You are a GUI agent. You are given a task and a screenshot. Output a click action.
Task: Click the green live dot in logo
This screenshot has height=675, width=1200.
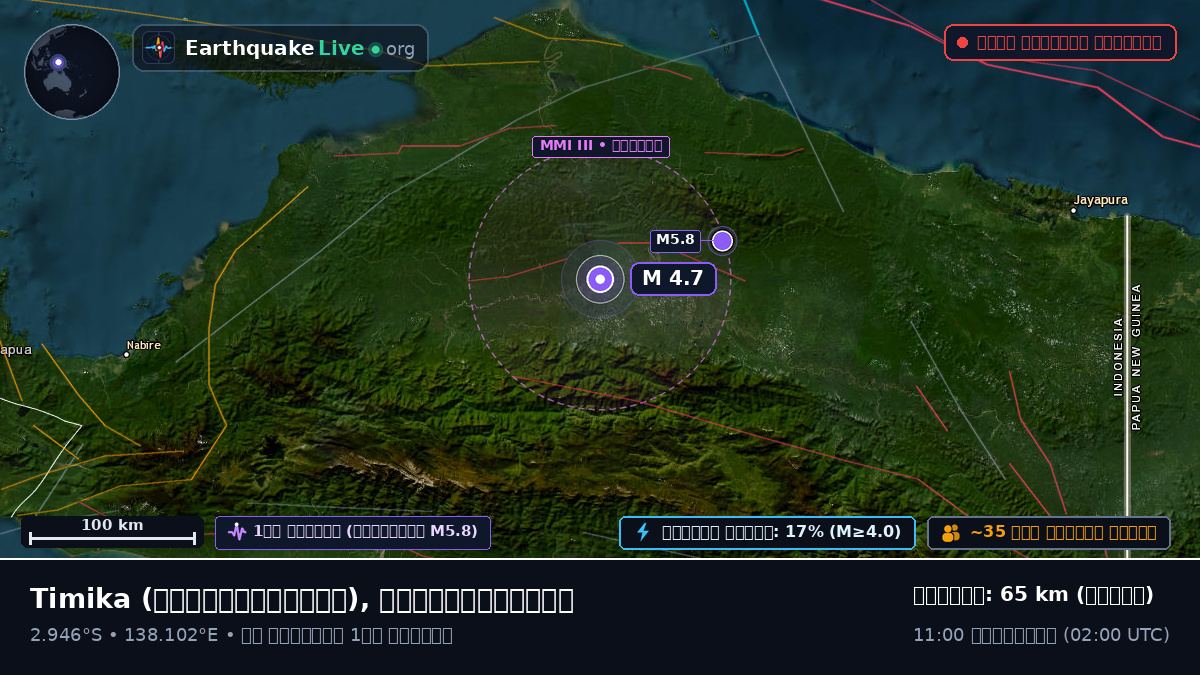(375, 49)
